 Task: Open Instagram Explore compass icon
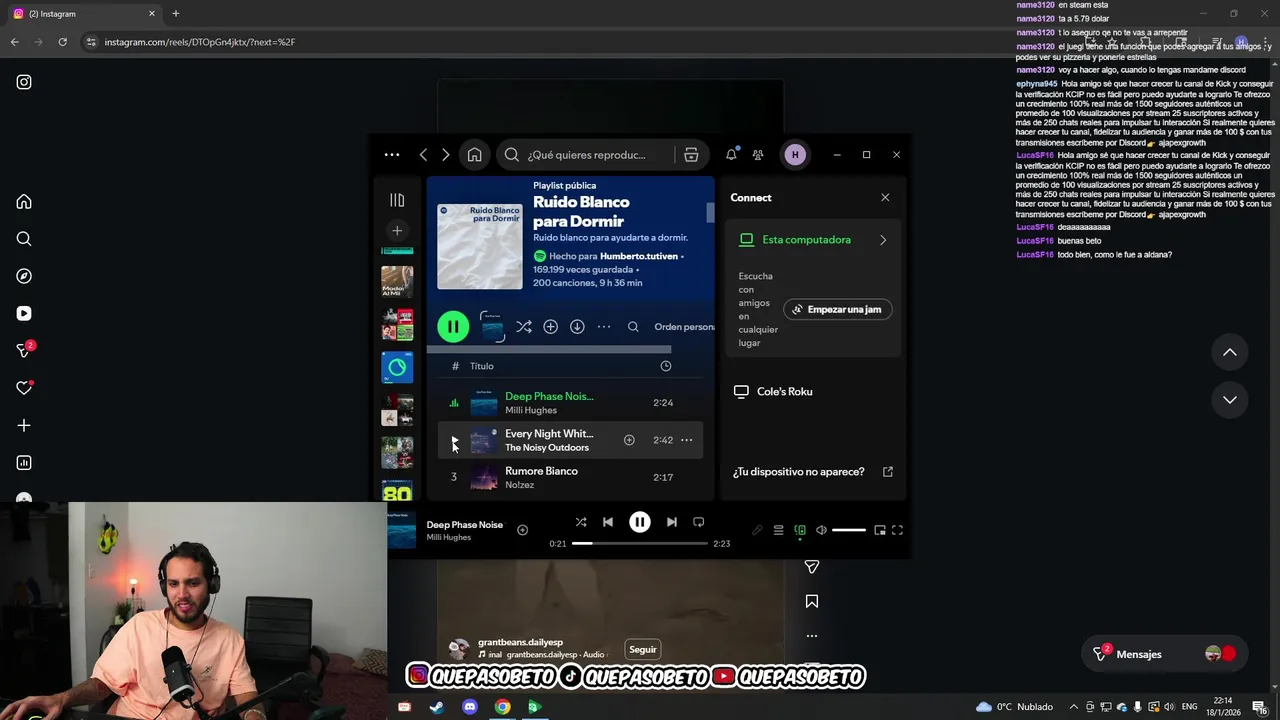(24, 276)
